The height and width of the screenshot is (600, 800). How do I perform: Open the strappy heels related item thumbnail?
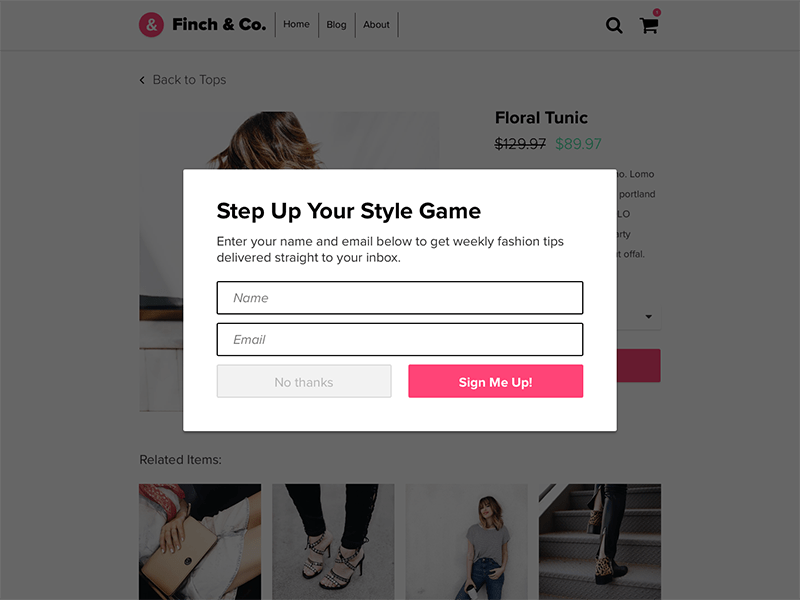333,542
